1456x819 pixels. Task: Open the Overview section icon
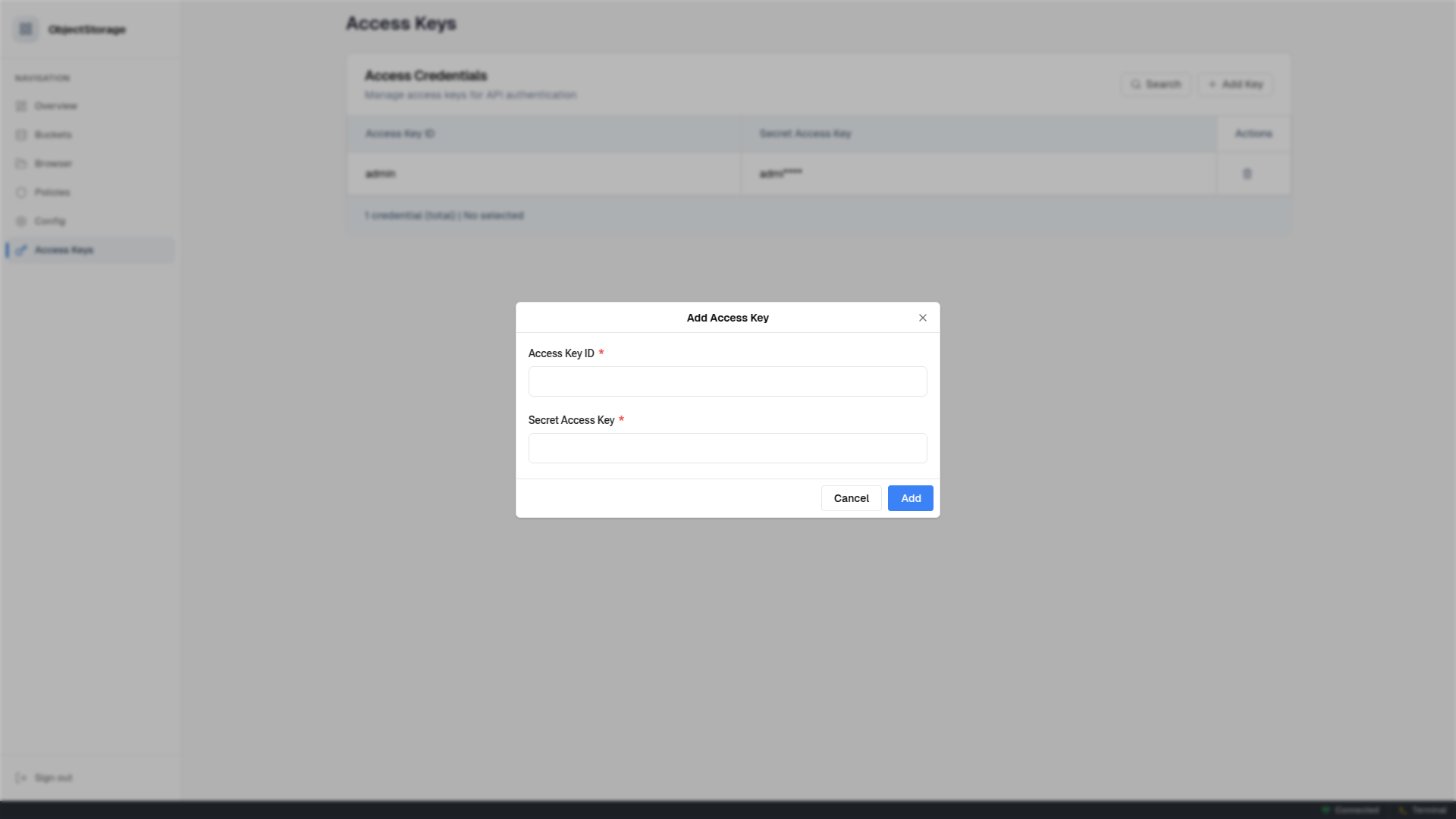(23, 106)
